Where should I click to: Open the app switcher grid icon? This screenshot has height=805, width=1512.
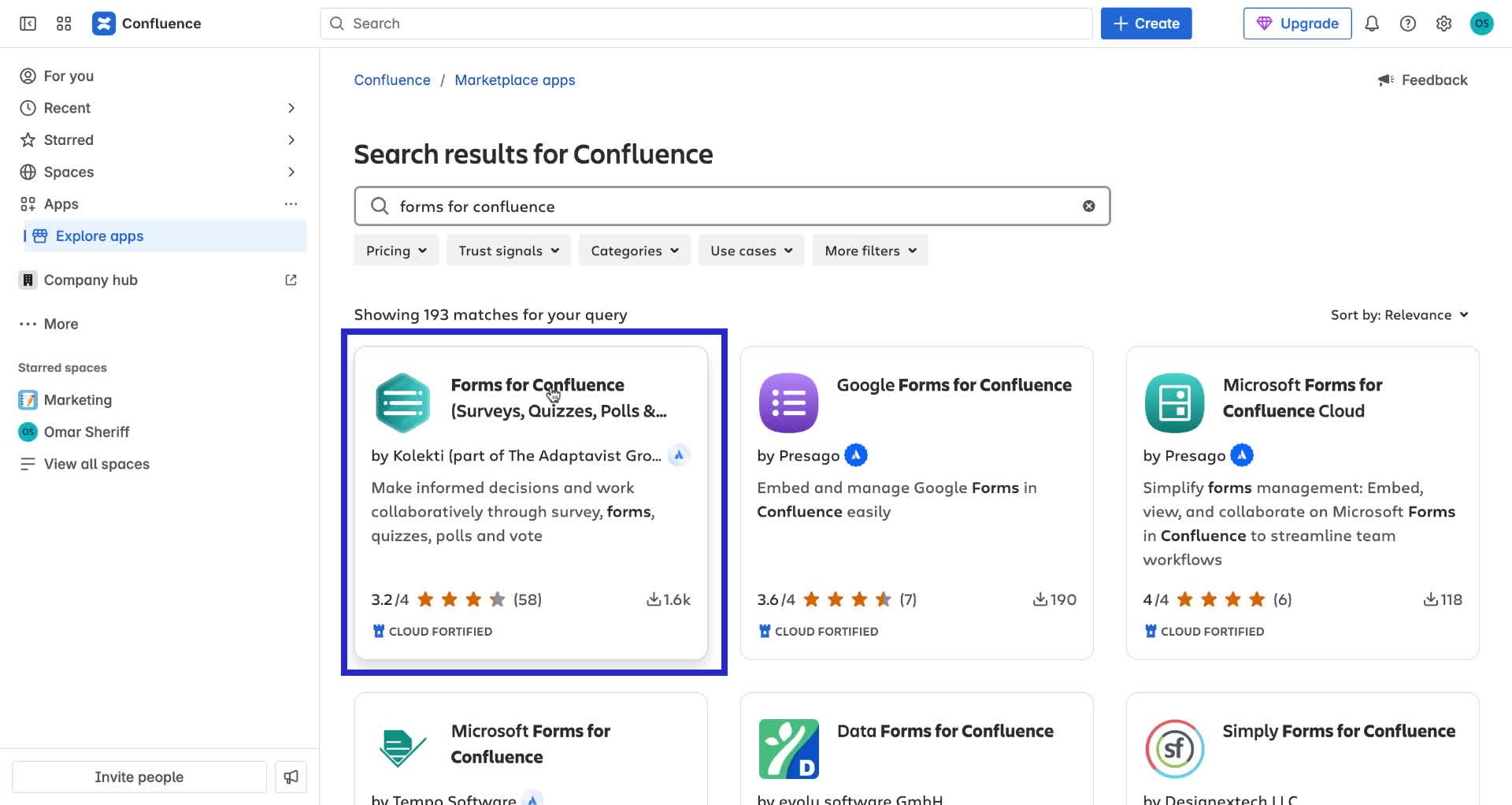(64, 24)
